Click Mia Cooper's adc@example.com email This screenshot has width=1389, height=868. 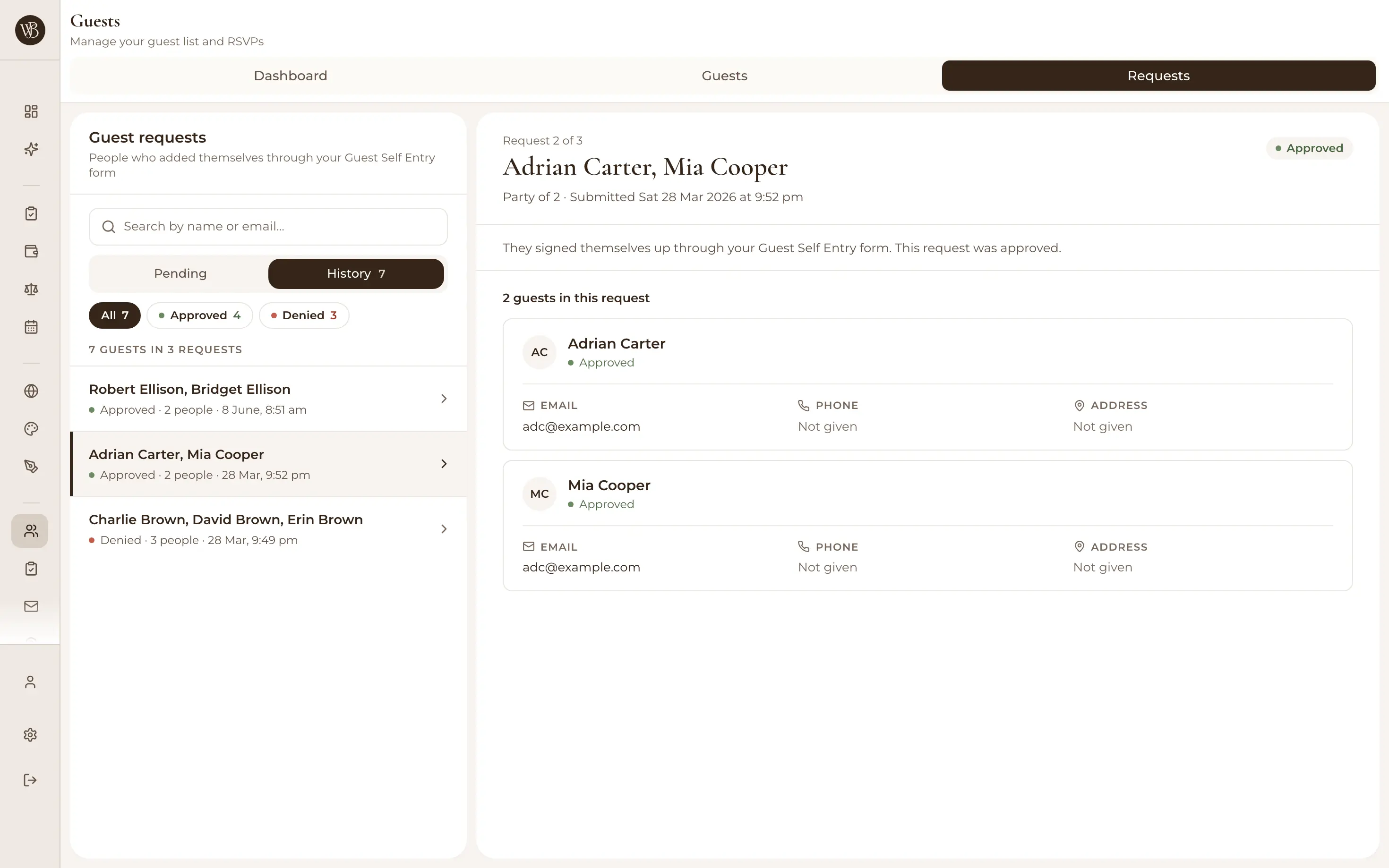pyautogui.click(x=581, y=567)
